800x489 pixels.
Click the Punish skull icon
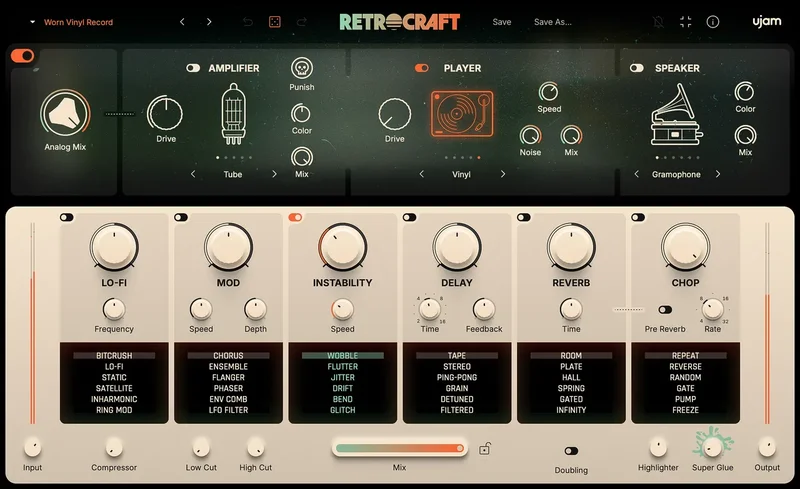tap(302, 68)
